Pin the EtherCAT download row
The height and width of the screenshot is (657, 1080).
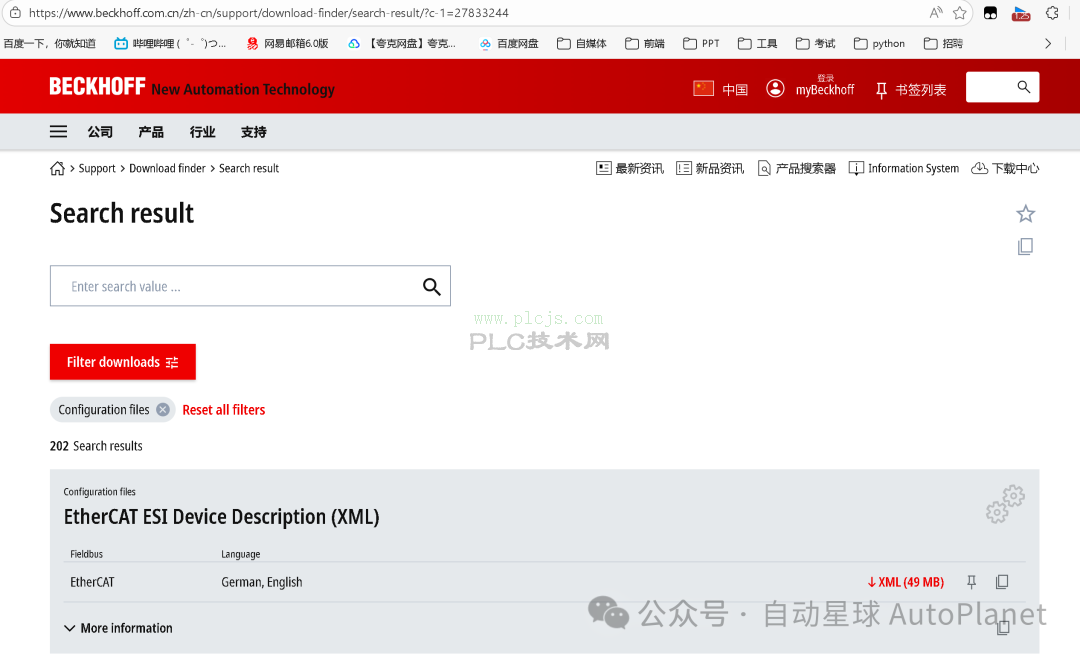[972, 582]
